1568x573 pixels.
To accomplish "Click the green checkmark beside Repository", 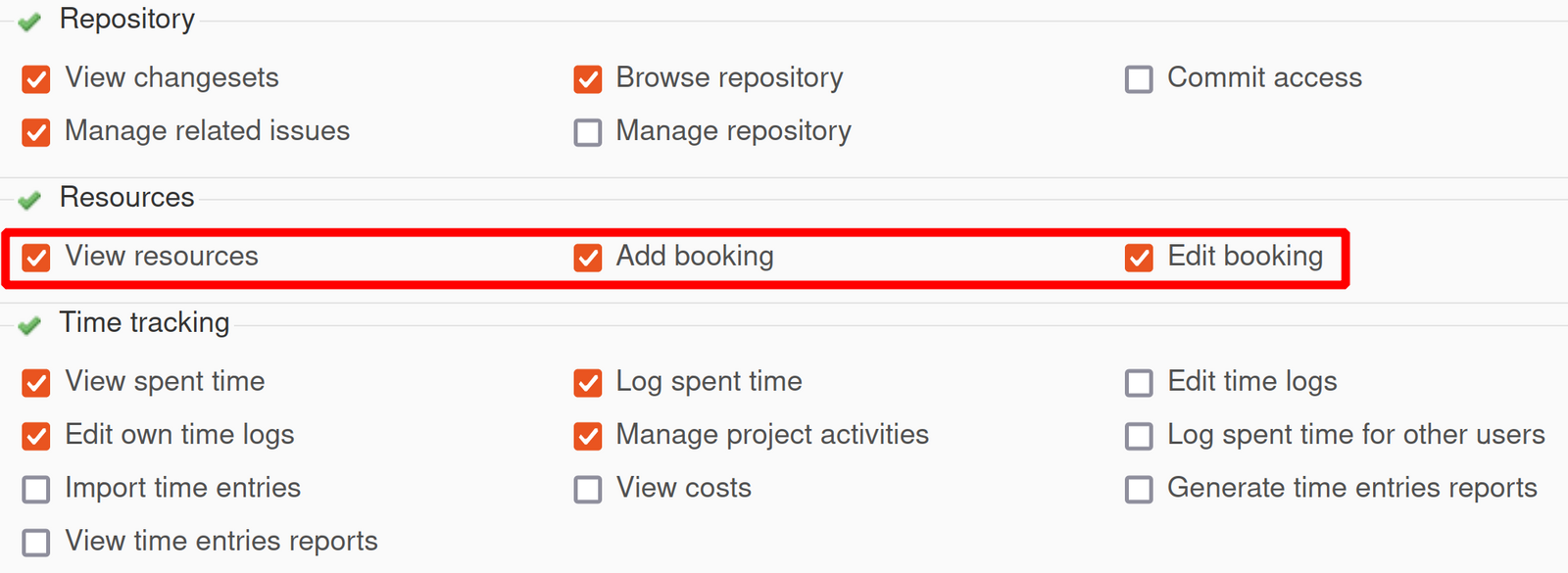I will (x=29, y=19).
